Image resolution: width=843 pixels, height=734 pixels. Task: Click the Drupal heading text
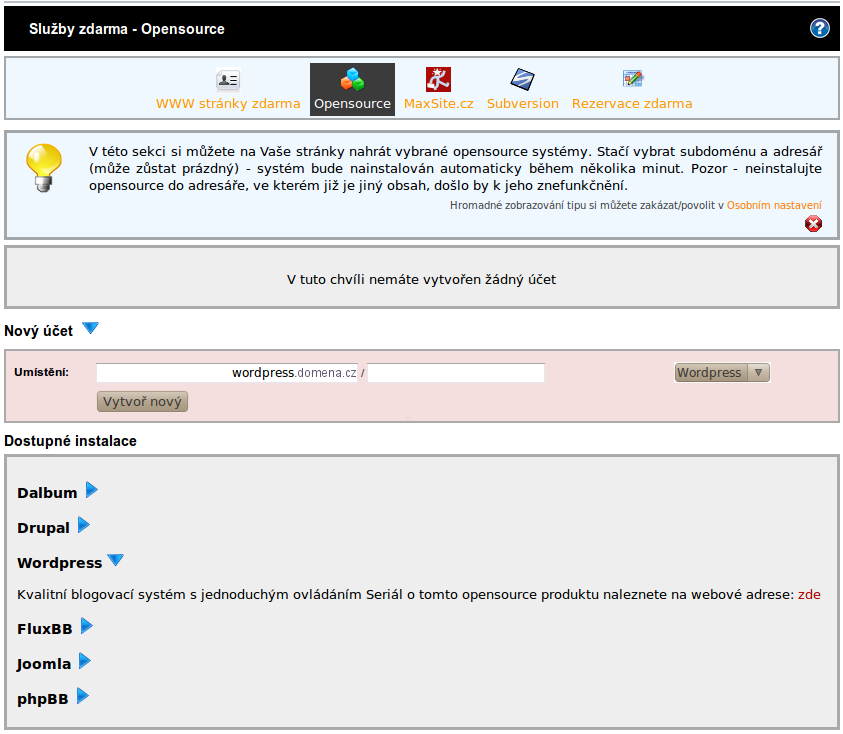(x=44, y=528)
